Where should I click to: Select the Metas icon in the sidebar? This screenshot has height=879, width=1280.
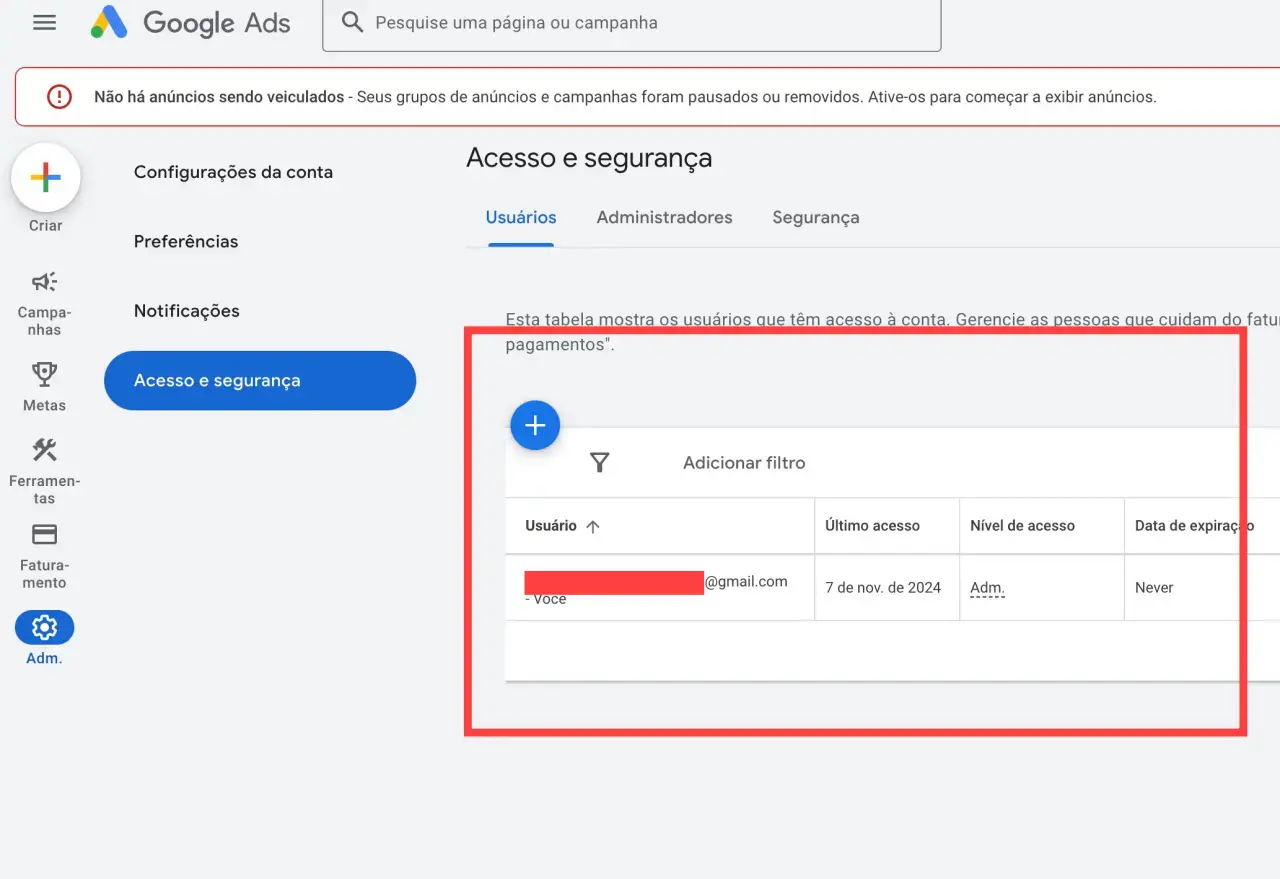point(44,371)
